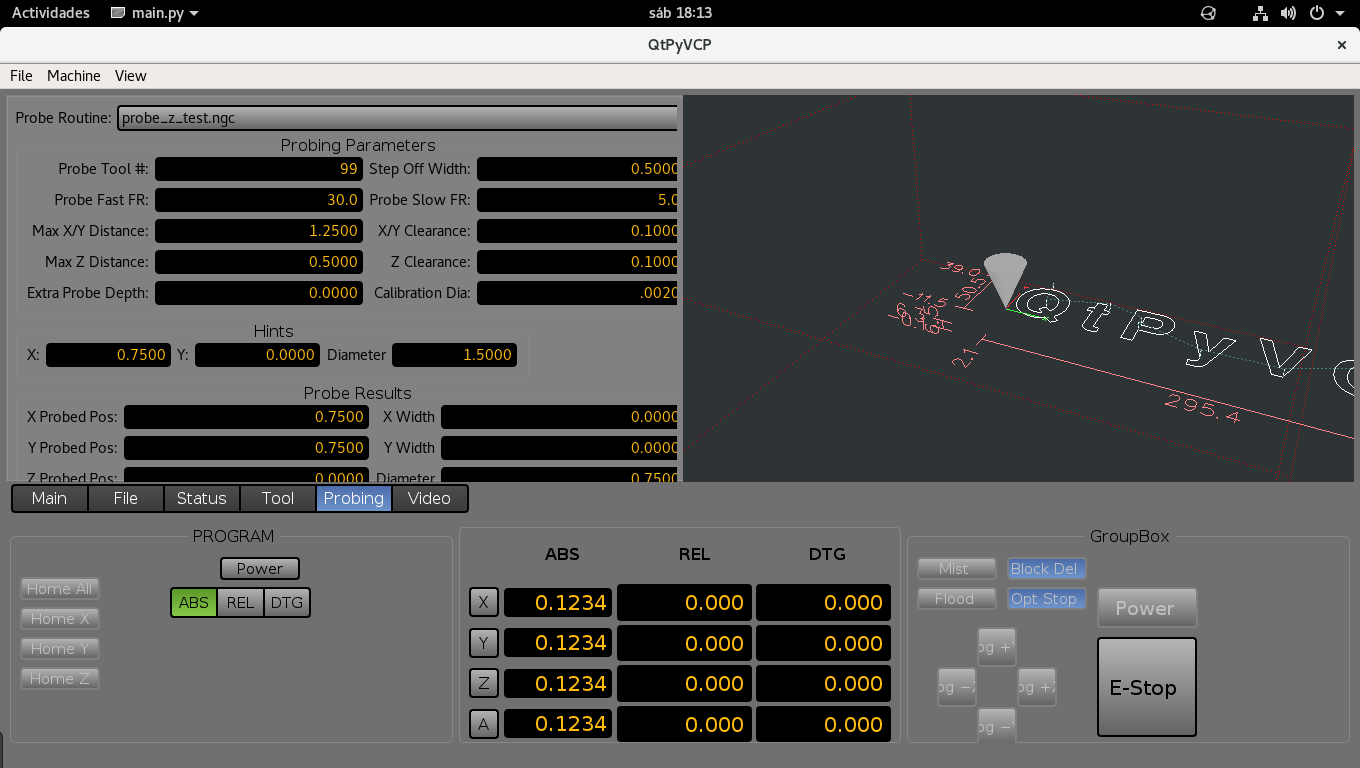This screenshot has width=1360, height=768.
Task: Click the Probe Slow FR field
Action: coord(578,200)
